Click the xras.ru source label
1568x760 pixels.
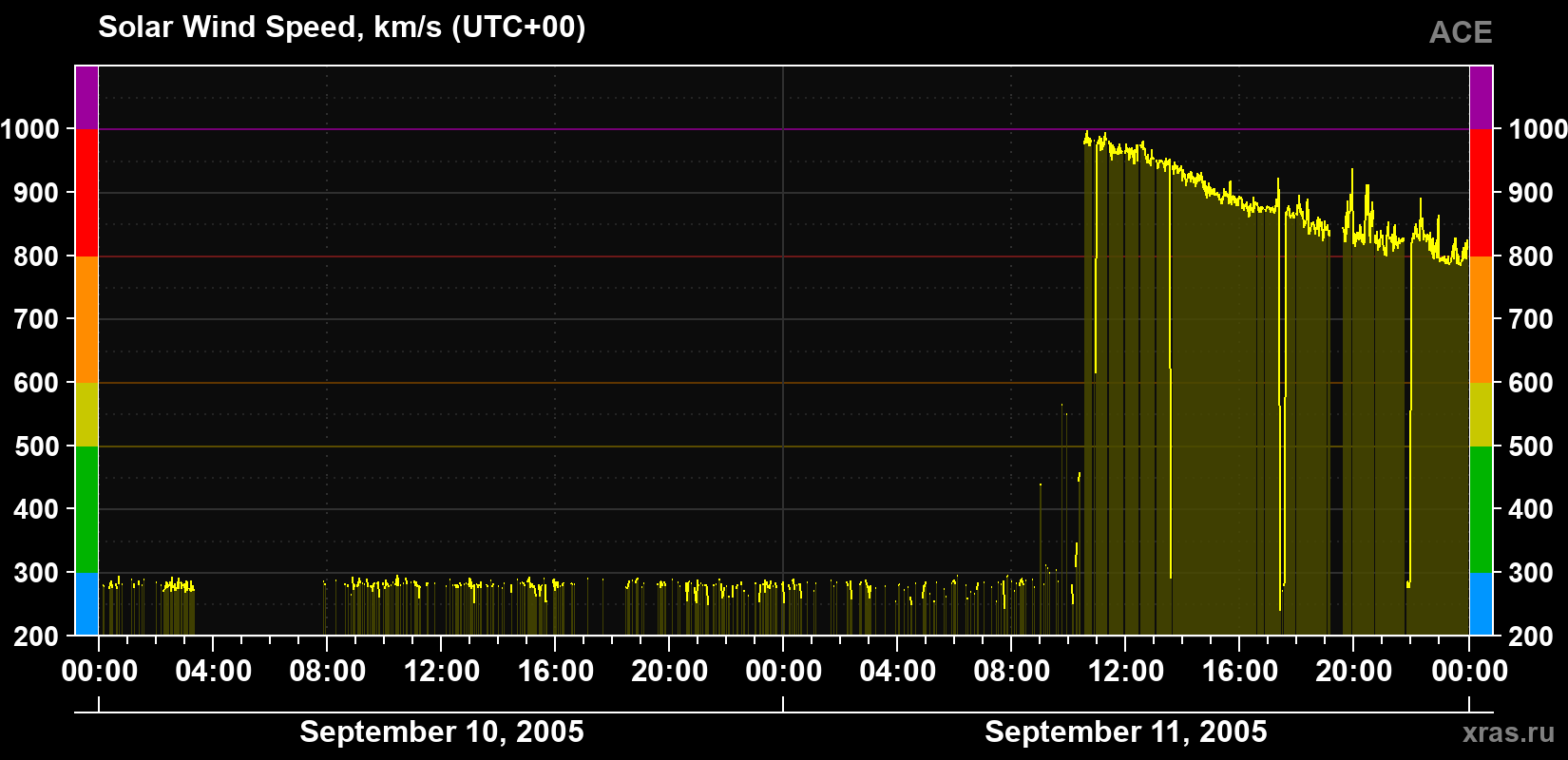(1509, 732)
